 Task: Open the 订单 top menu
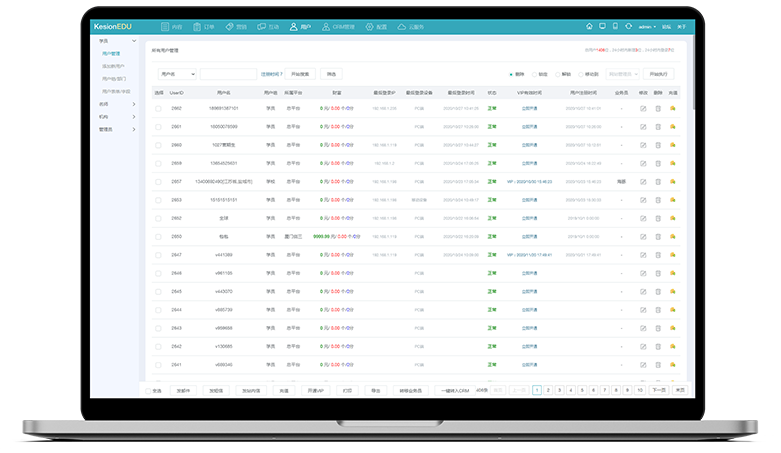(x=205, y=26)
